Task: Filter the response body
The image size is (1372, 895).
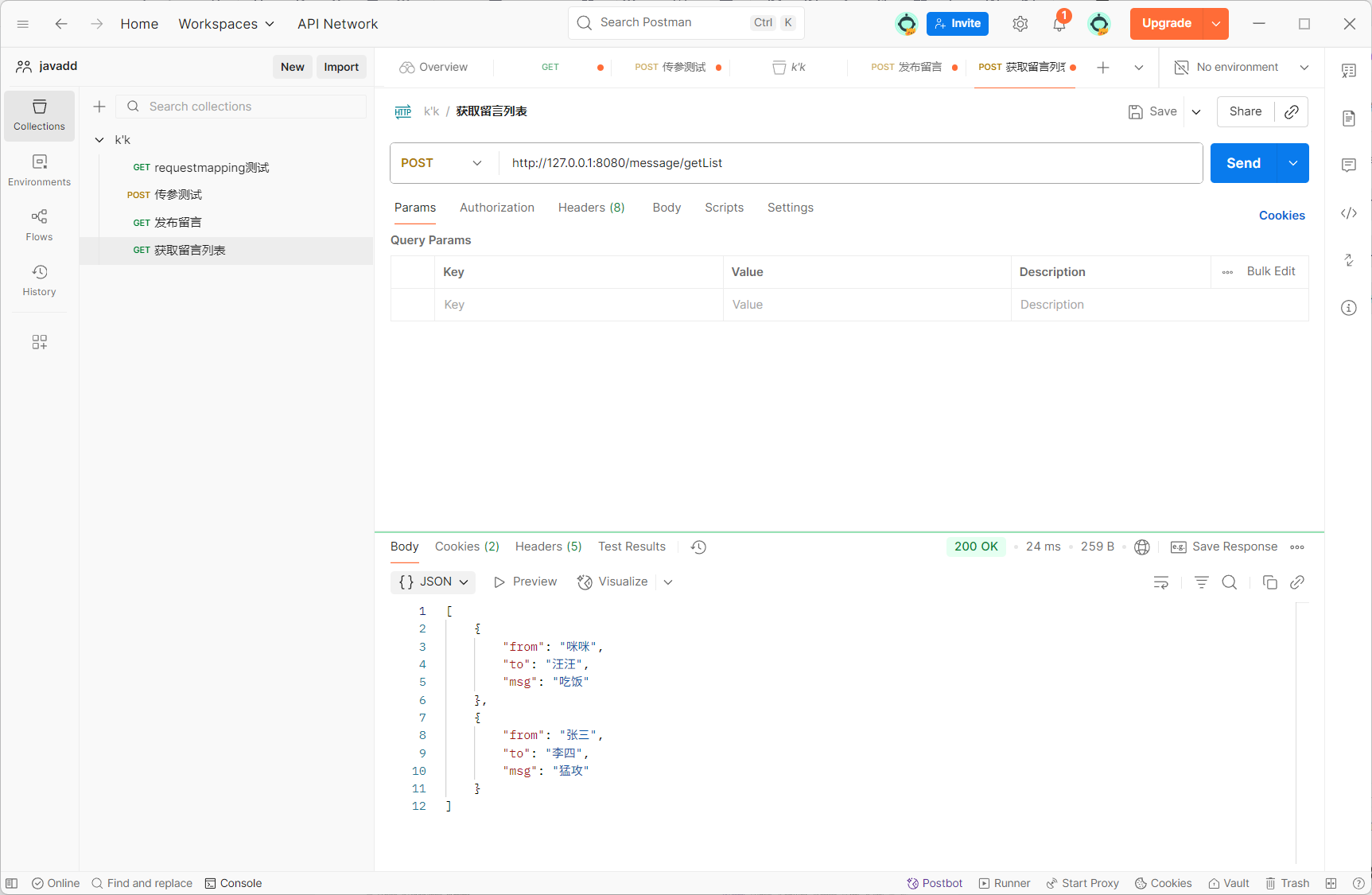Action: [x=1202, y=582]
